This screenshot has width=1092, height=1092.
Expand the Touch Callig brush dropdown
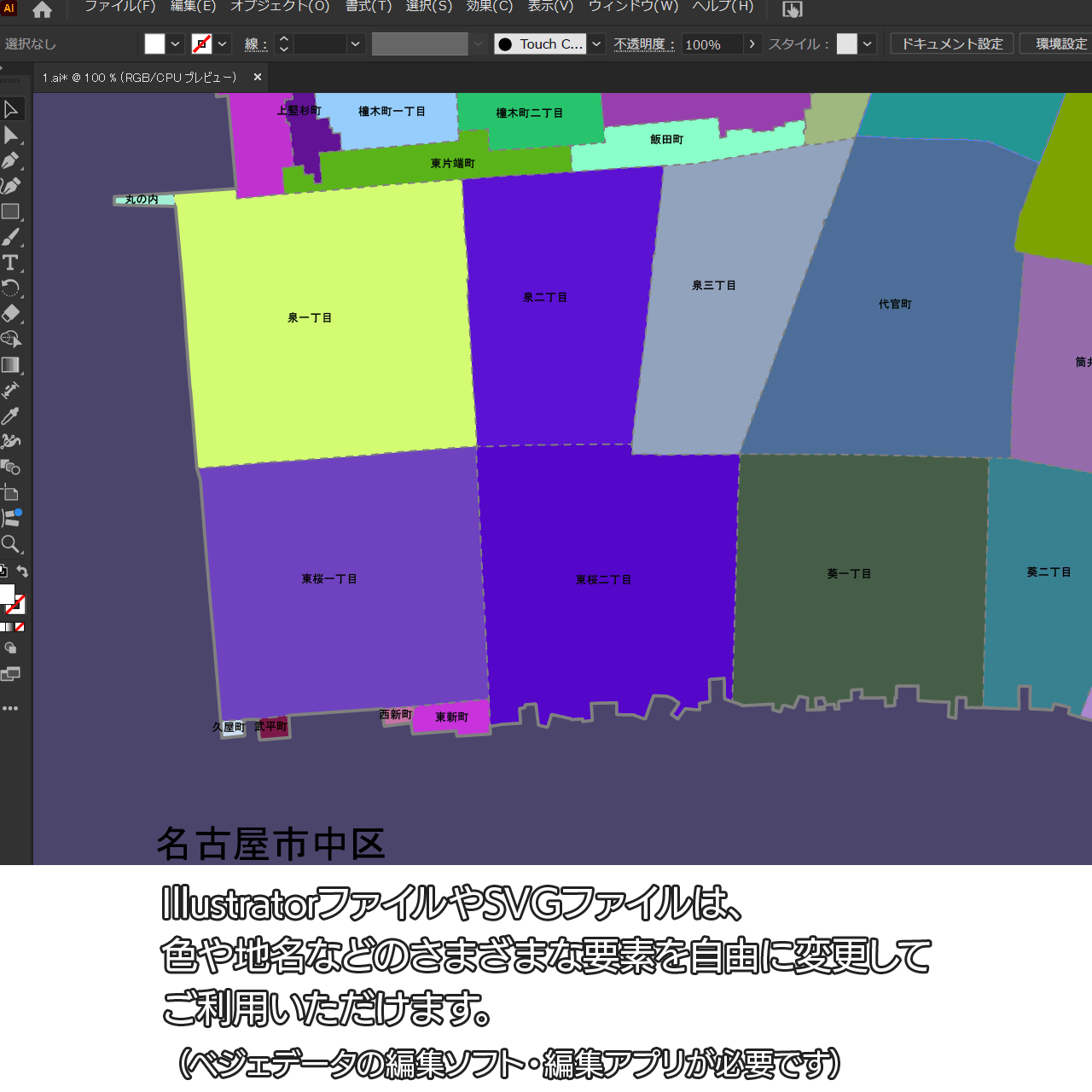pyautogui.click(x=597, y=44)
